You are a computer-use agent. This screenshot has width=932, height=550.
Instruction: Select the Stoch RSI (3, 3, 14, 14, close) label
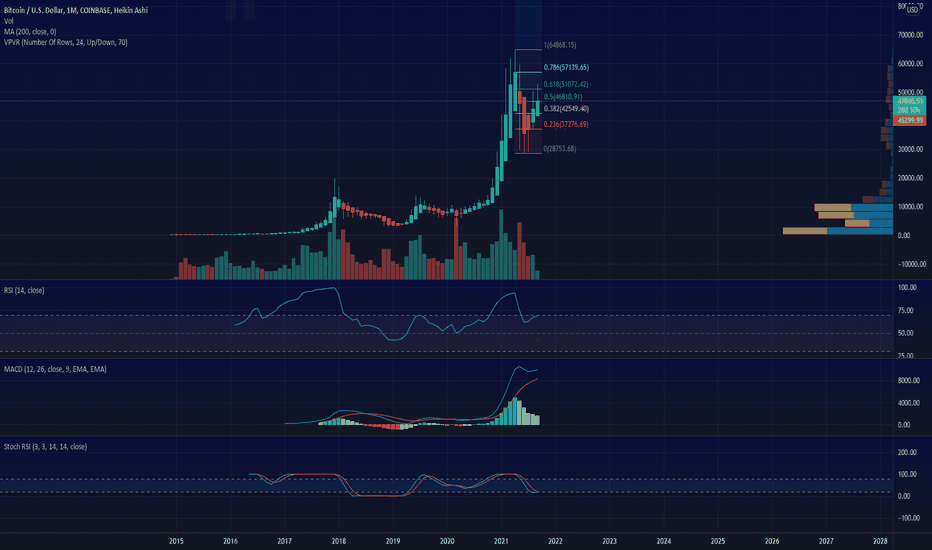tap(45, 447)
